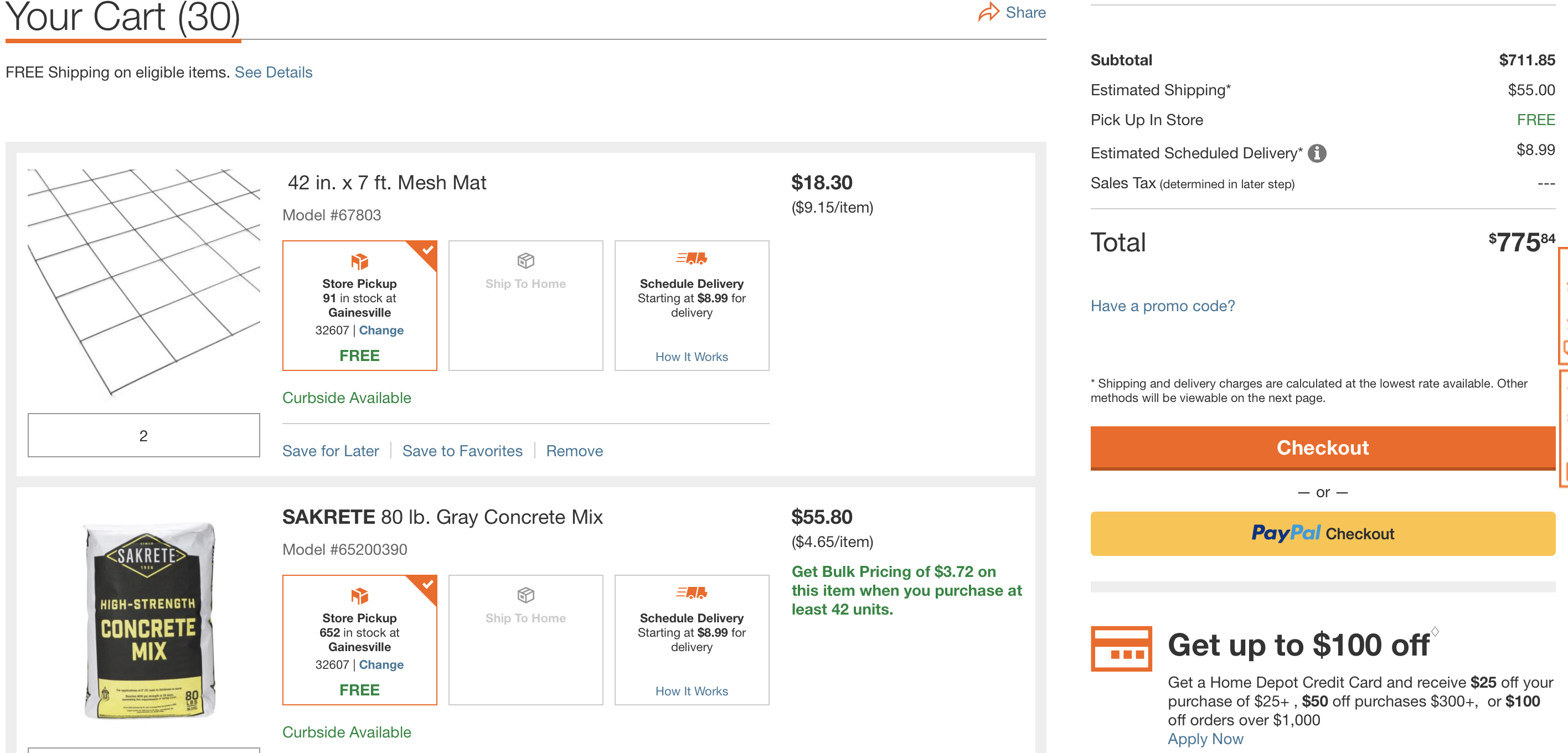
Task: Click Save for Later on Mesh Mat
Action: pos(331,451)
